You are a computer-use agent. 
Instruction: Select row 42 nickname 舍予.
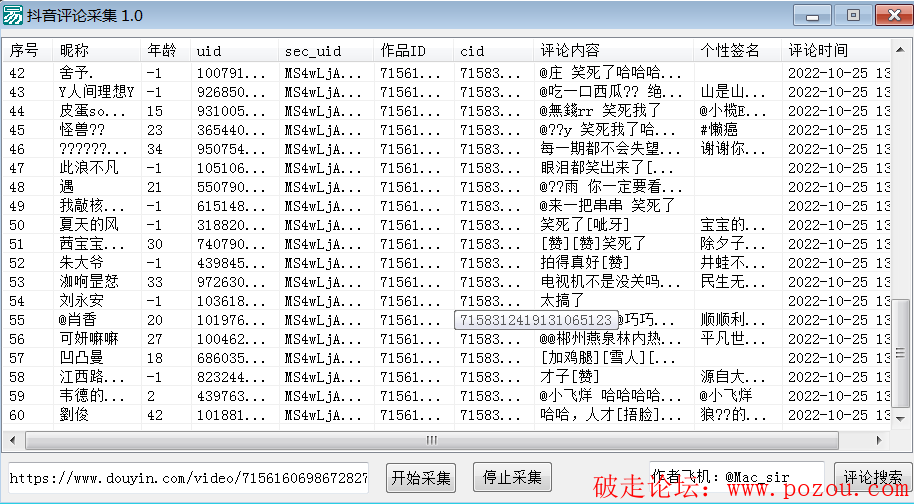point(76,73)
